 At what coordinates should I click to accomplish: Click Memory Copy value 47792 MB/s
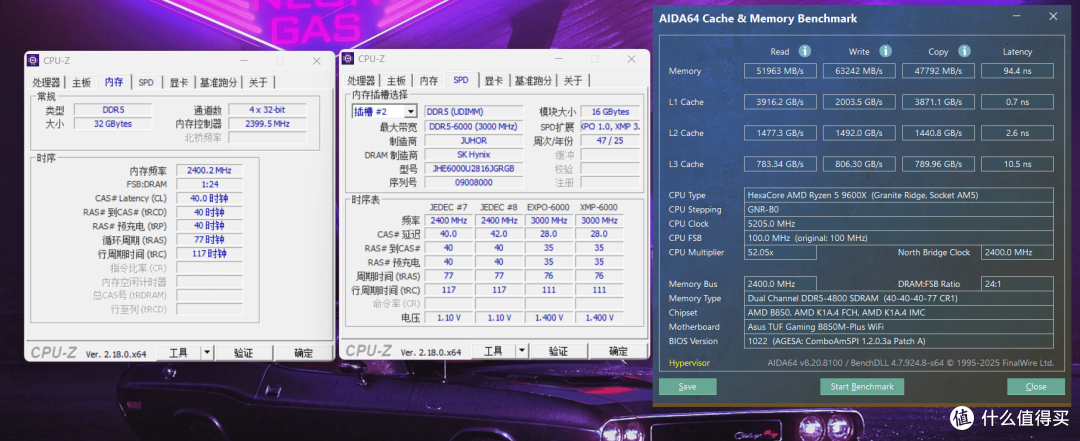coord(938,71)
